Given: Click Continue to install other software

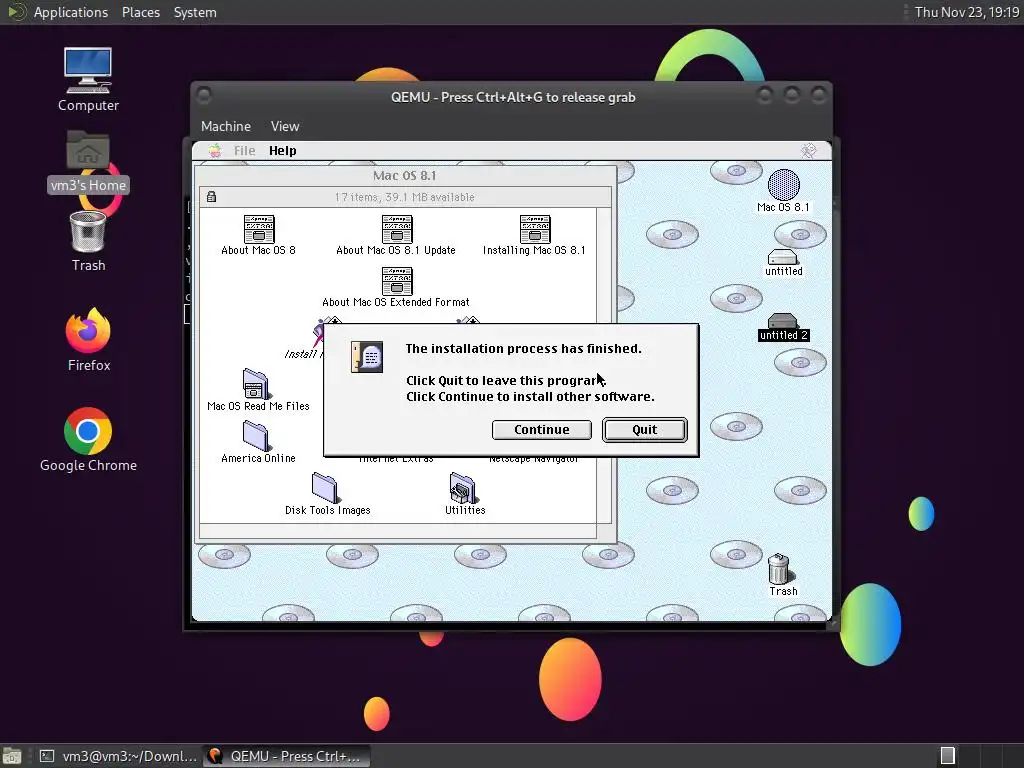Looking at the screenshot, I should pos(541,430).
